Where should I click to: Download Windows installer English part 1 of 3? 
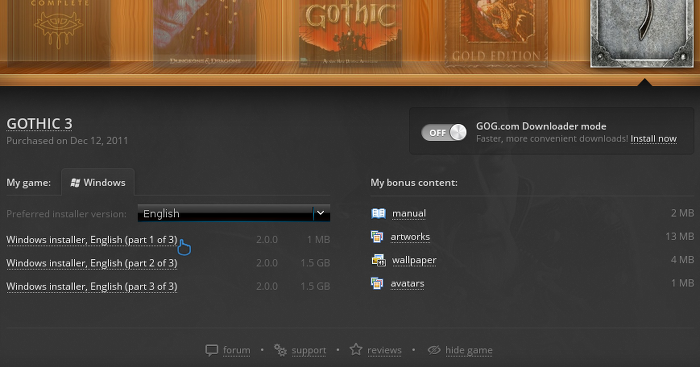[x=92, y=240]
